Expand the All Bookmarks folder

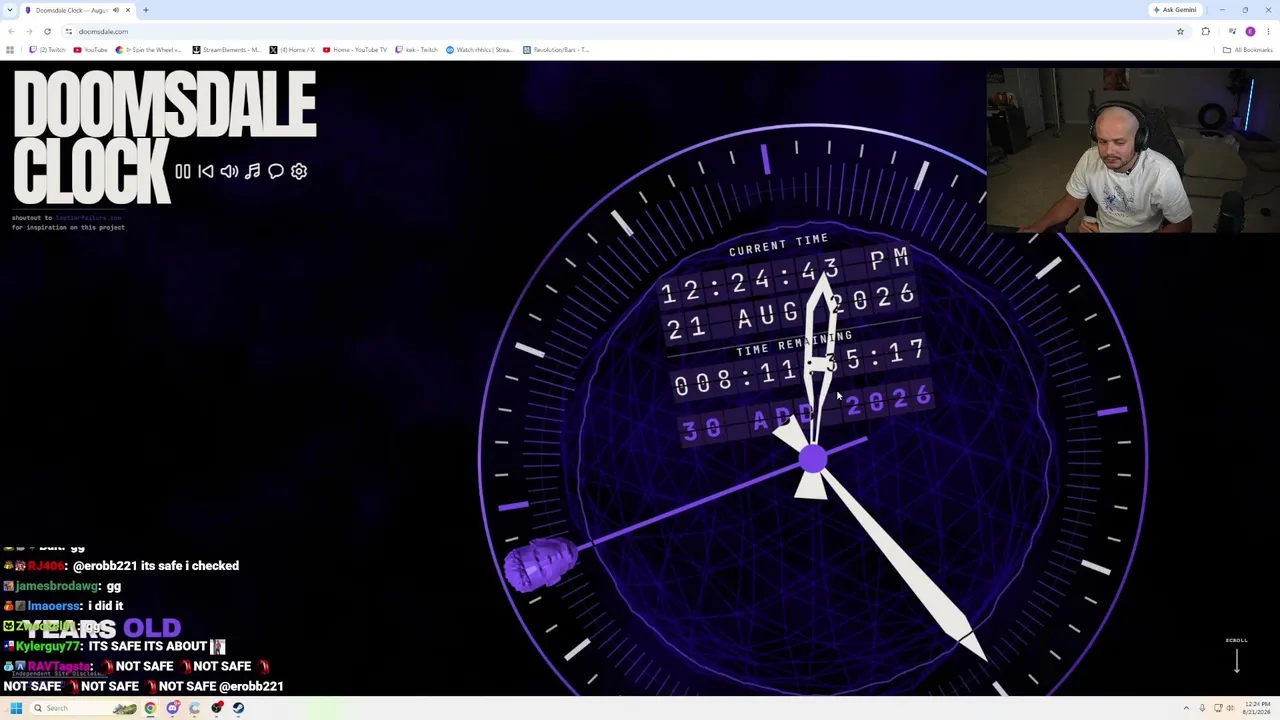(1247, 50)
